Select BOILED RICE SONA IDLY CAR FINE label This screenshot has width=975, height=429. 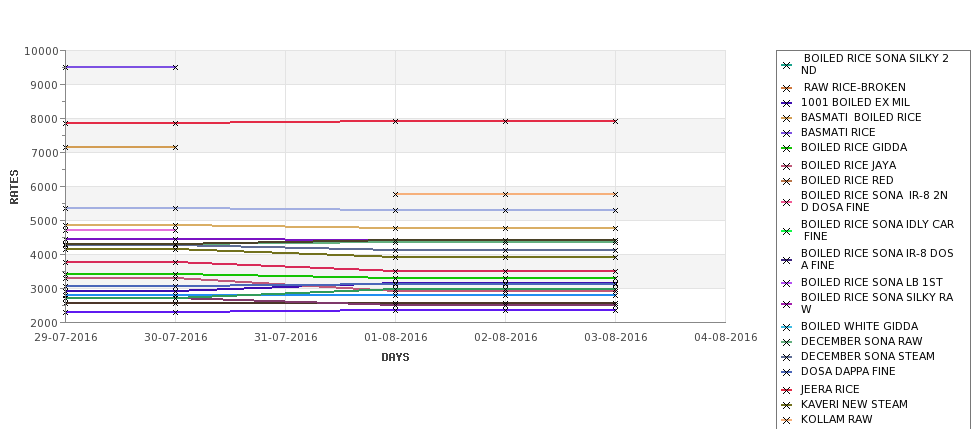tap(877, 230)
